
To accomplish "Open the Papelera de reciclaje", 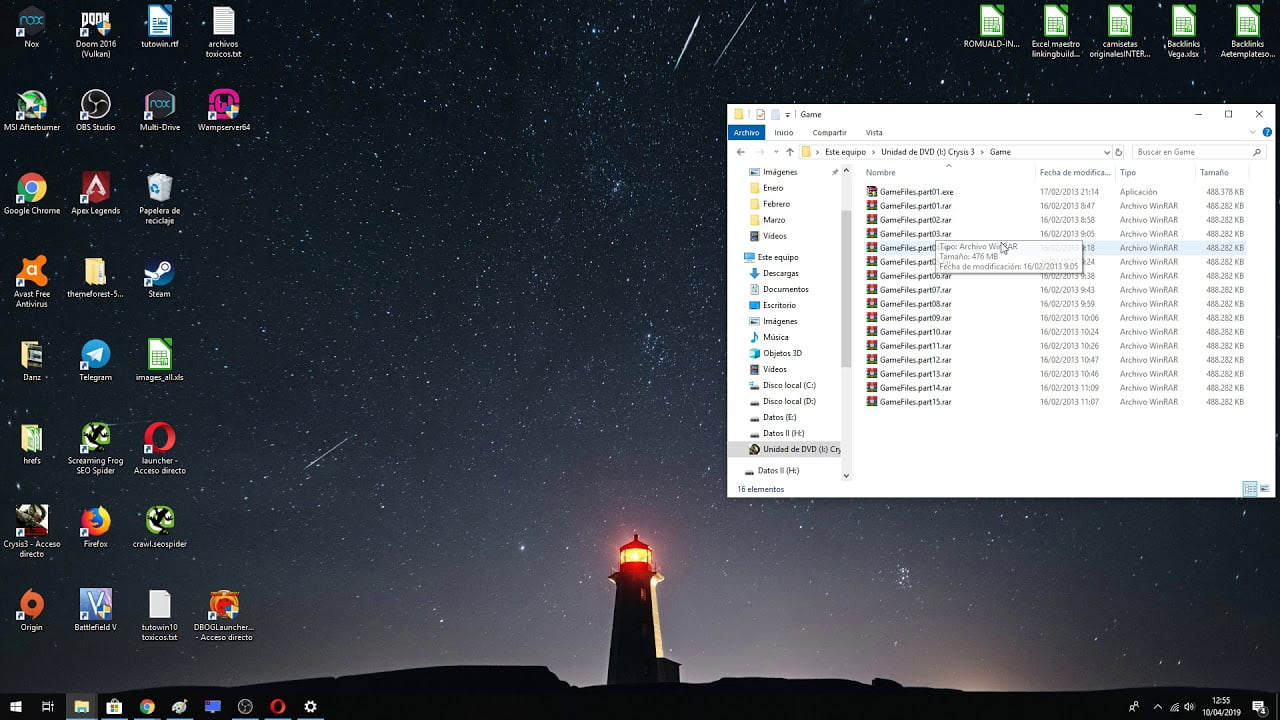I will coord(158,188).
